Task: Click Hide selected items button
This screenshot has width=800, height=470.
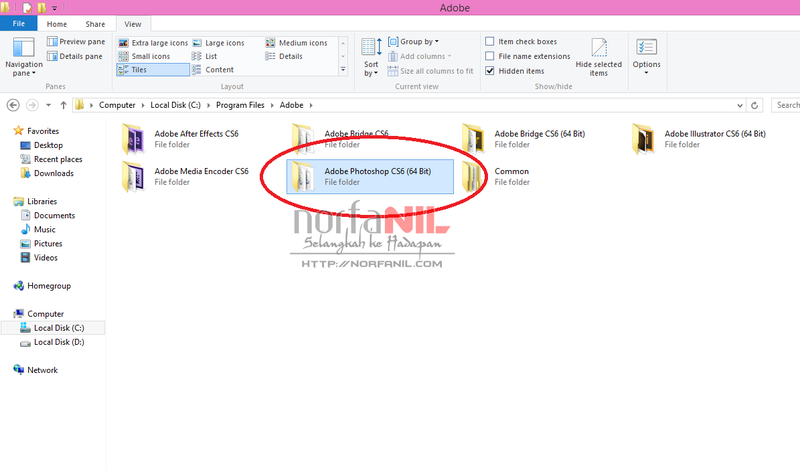Action: tap(598, 57)
